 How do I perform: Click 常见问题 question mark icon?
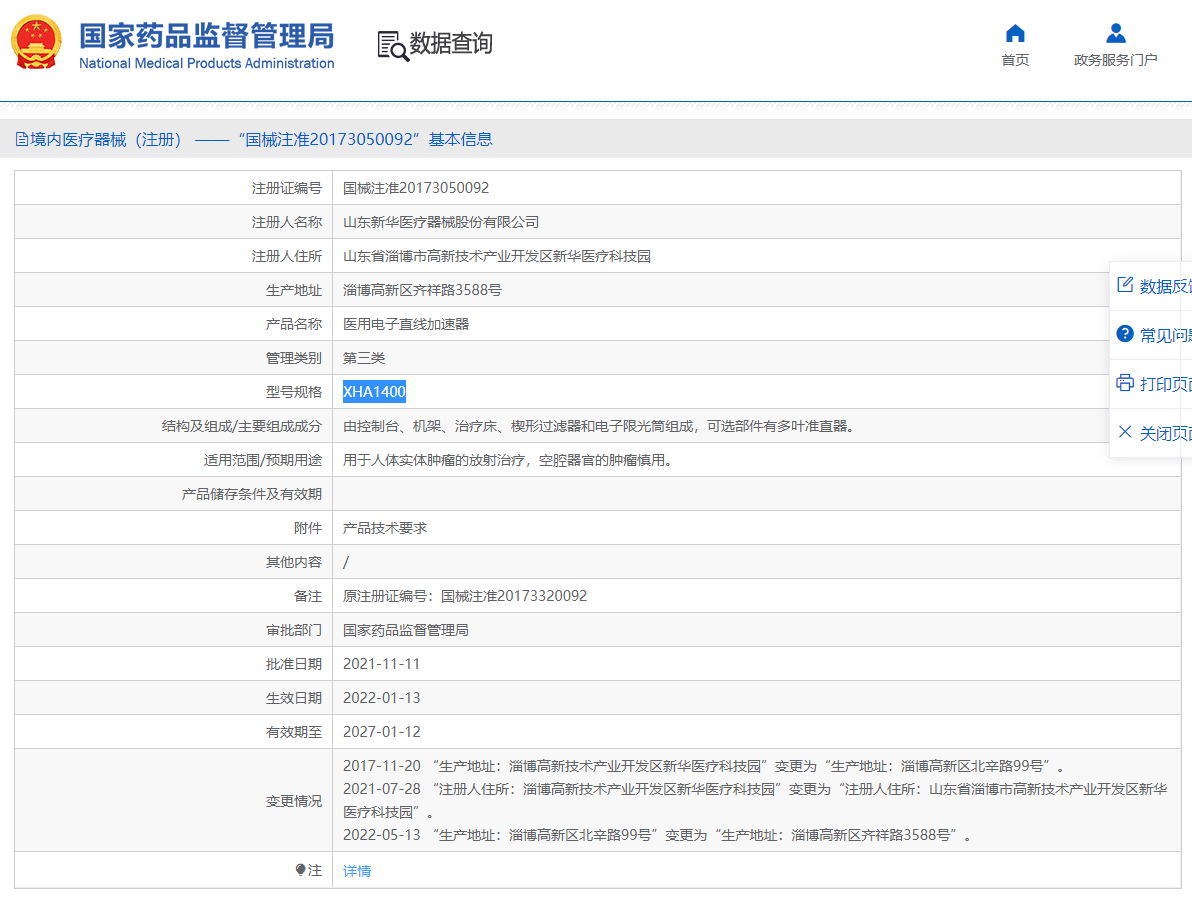(1125, 334)
